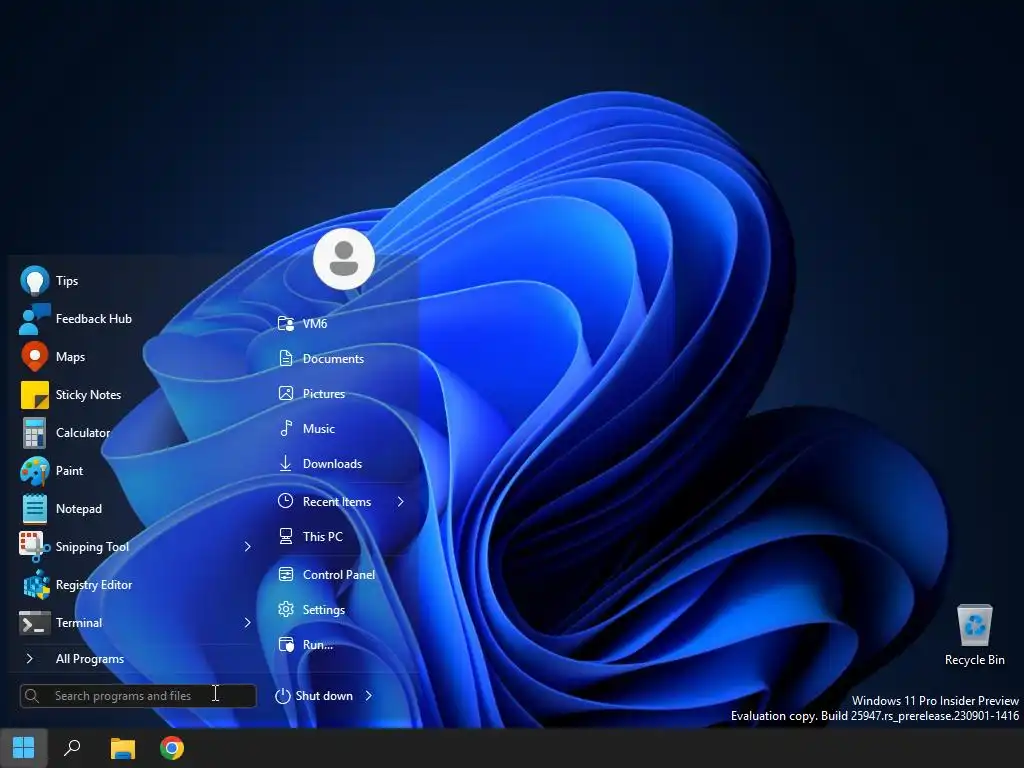Click the This PC computer icon
1024x768 pixels.
click(285, 536)
